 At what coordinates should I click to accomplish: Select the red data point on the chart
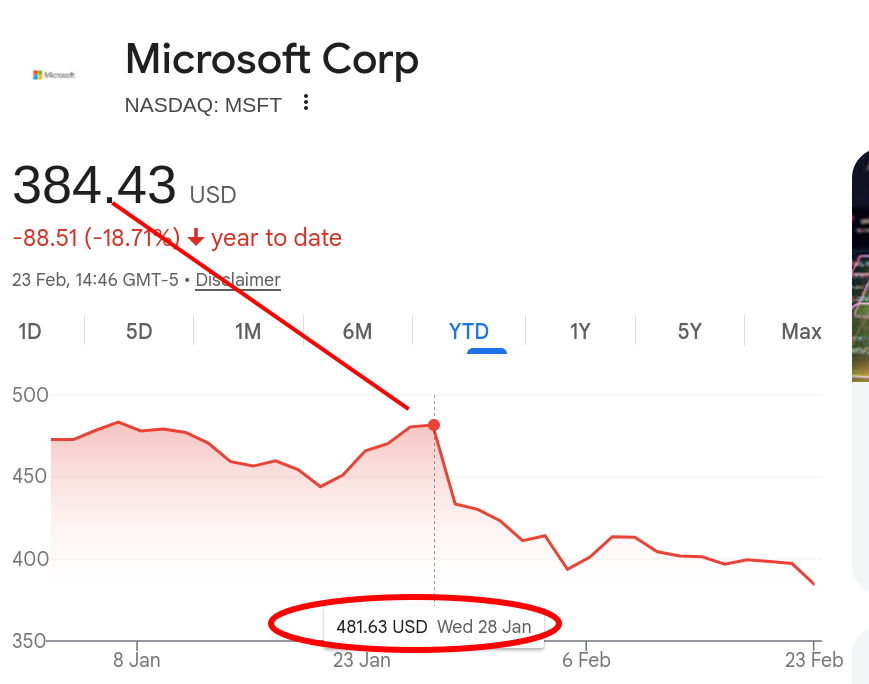tap(433, 425)
